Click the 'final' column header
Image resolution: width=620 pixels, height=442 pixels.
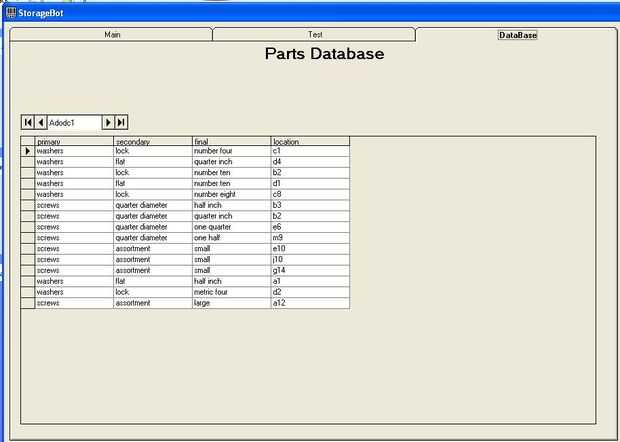231,142
